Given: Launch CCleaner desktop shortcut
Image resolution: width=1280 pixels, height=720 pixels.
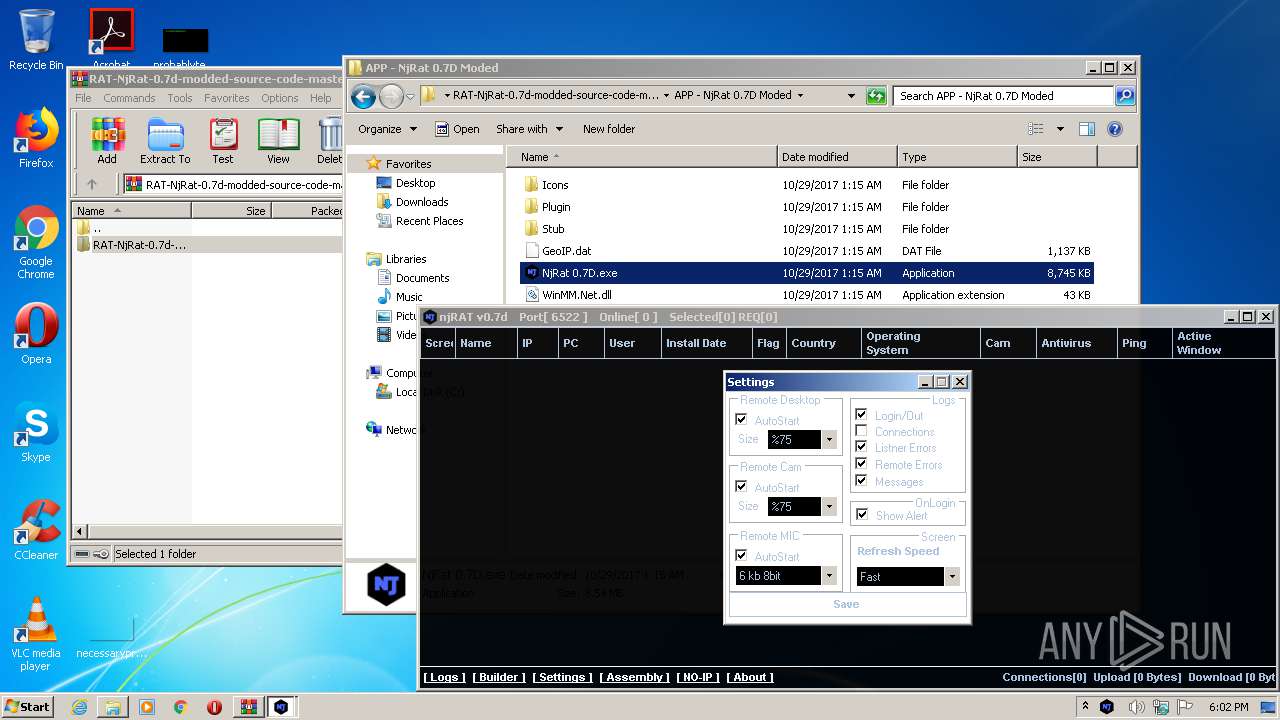Looking at the screenshot, I should (36, 529).
